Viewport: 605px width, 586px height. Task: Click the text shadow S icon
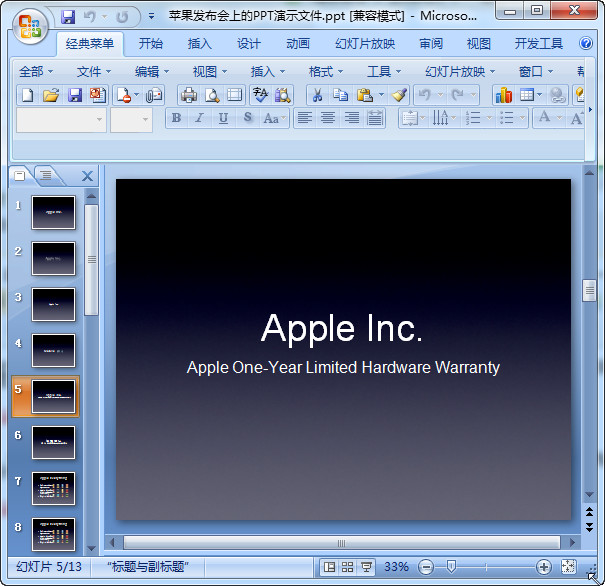[x=248, y=118]
